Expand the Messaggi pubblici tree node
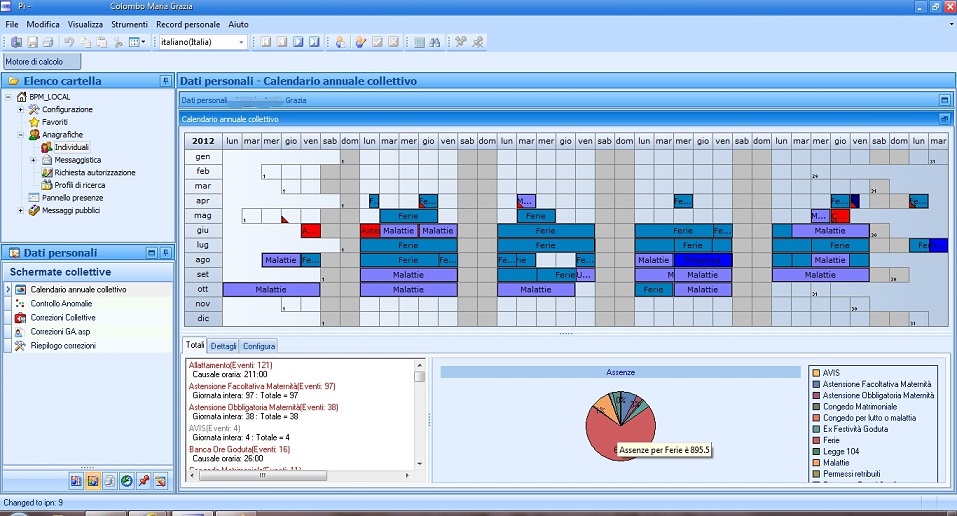 point(21,210)
